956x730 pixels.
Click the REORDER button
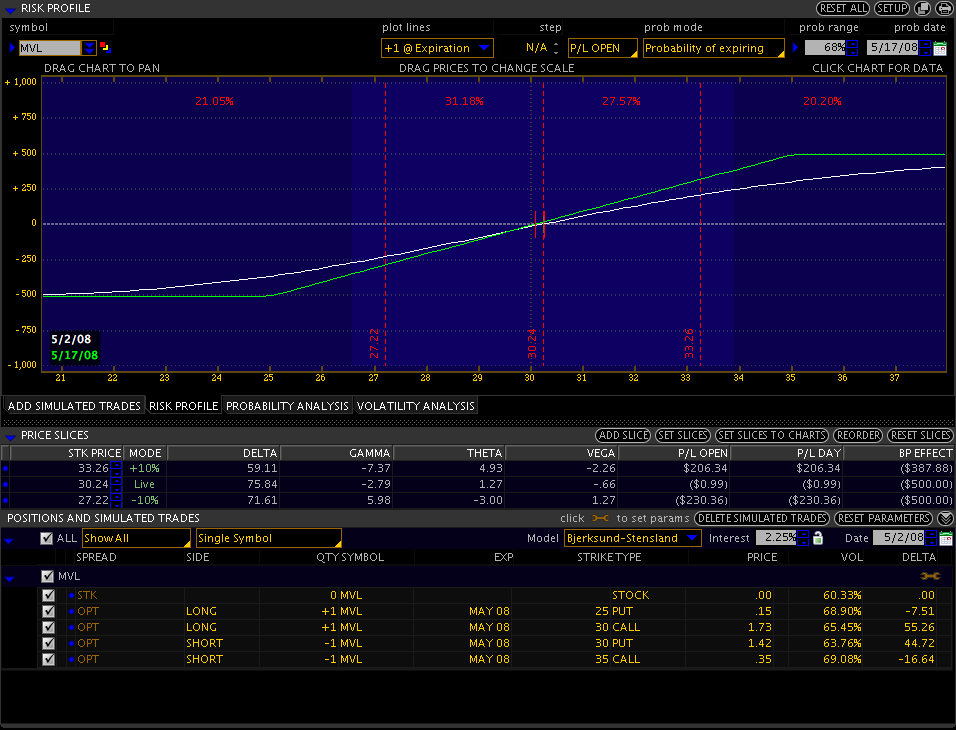[858, 435]
